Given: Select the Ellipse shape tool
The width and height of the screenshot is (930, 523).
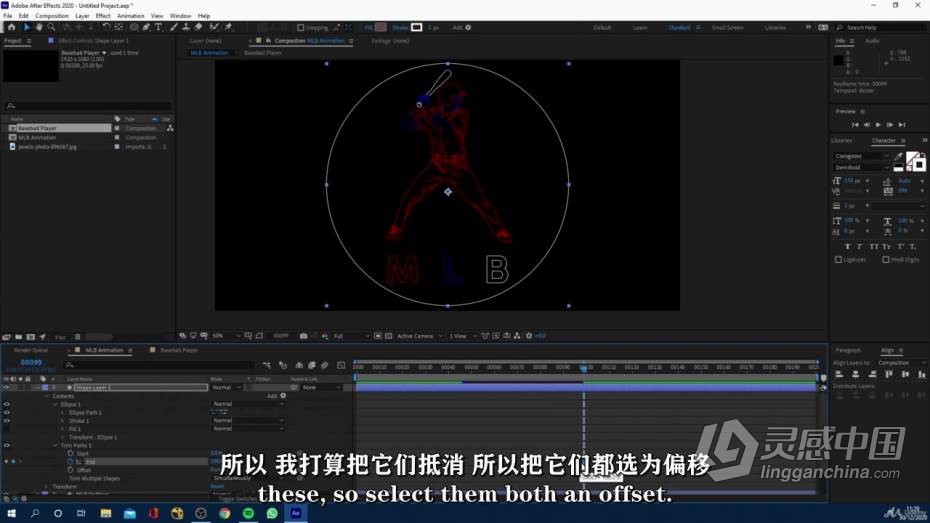Looking at the screenshot, I should pyautogui.click(x=134, y=27).
